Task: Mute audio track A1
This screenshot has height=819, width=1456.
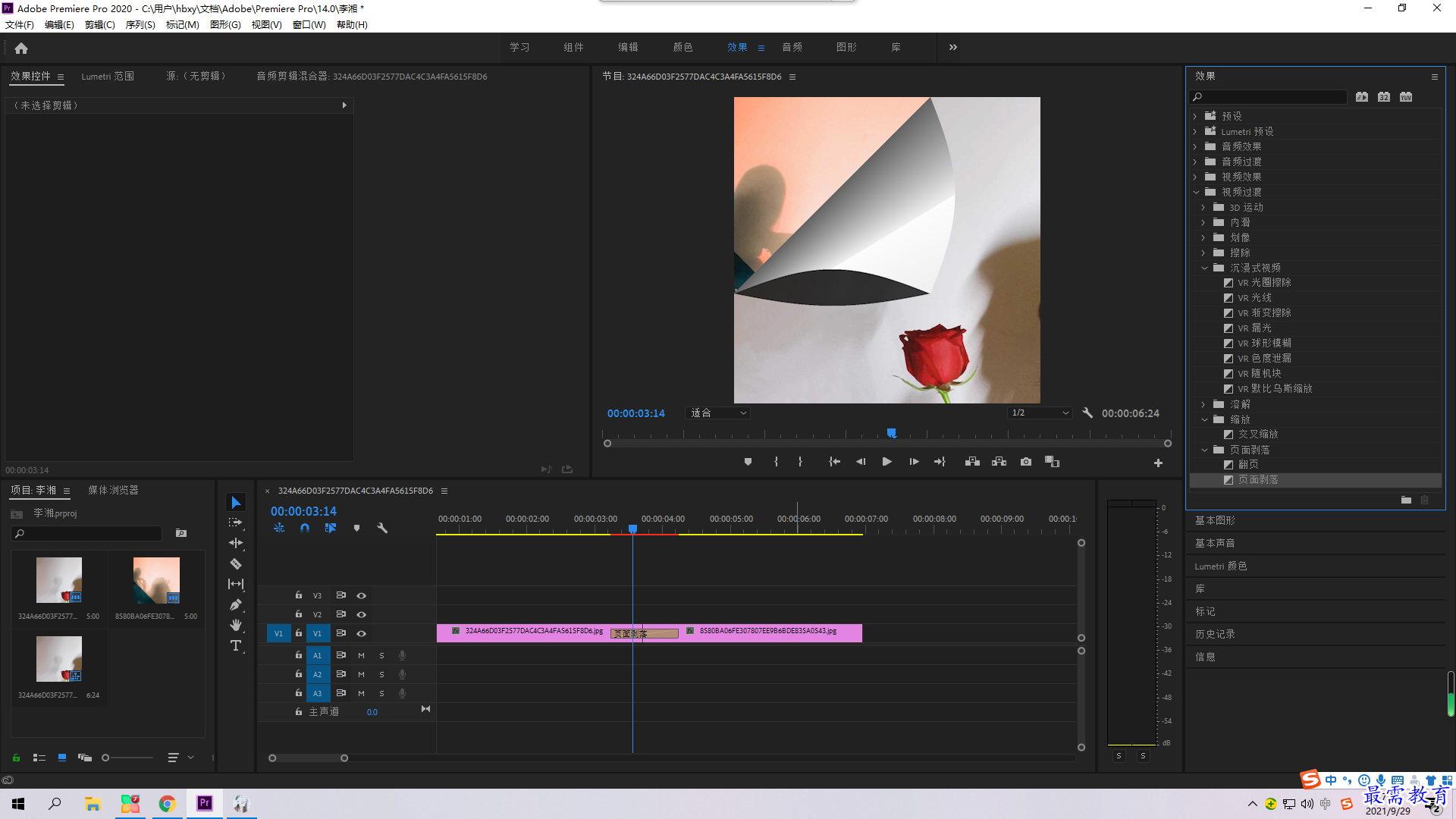Action: (361, 655)
